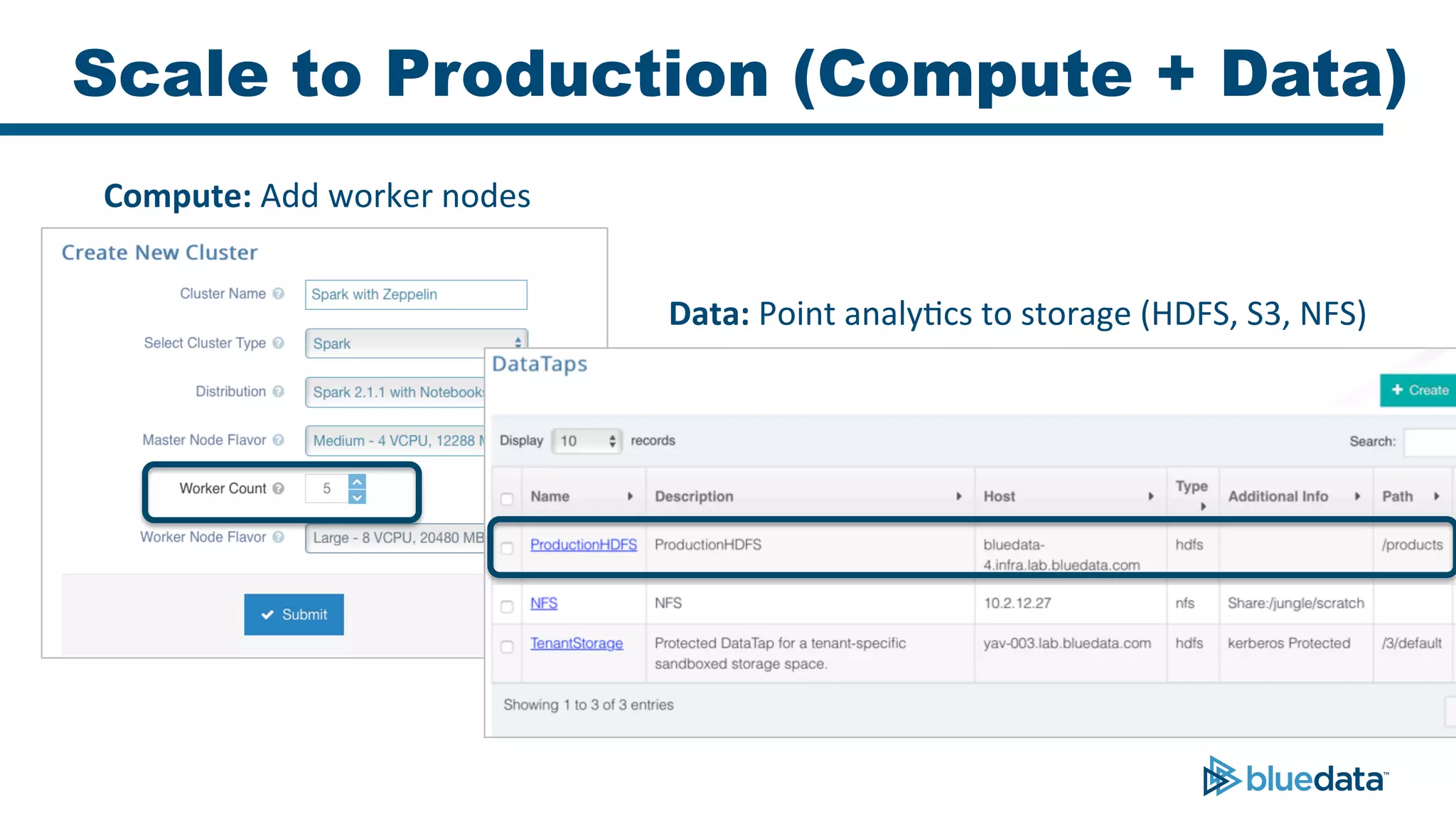The image size is (1456, 819).
Task: Tick the TenantStorage row checkbox
Action: tap(507, 647)
